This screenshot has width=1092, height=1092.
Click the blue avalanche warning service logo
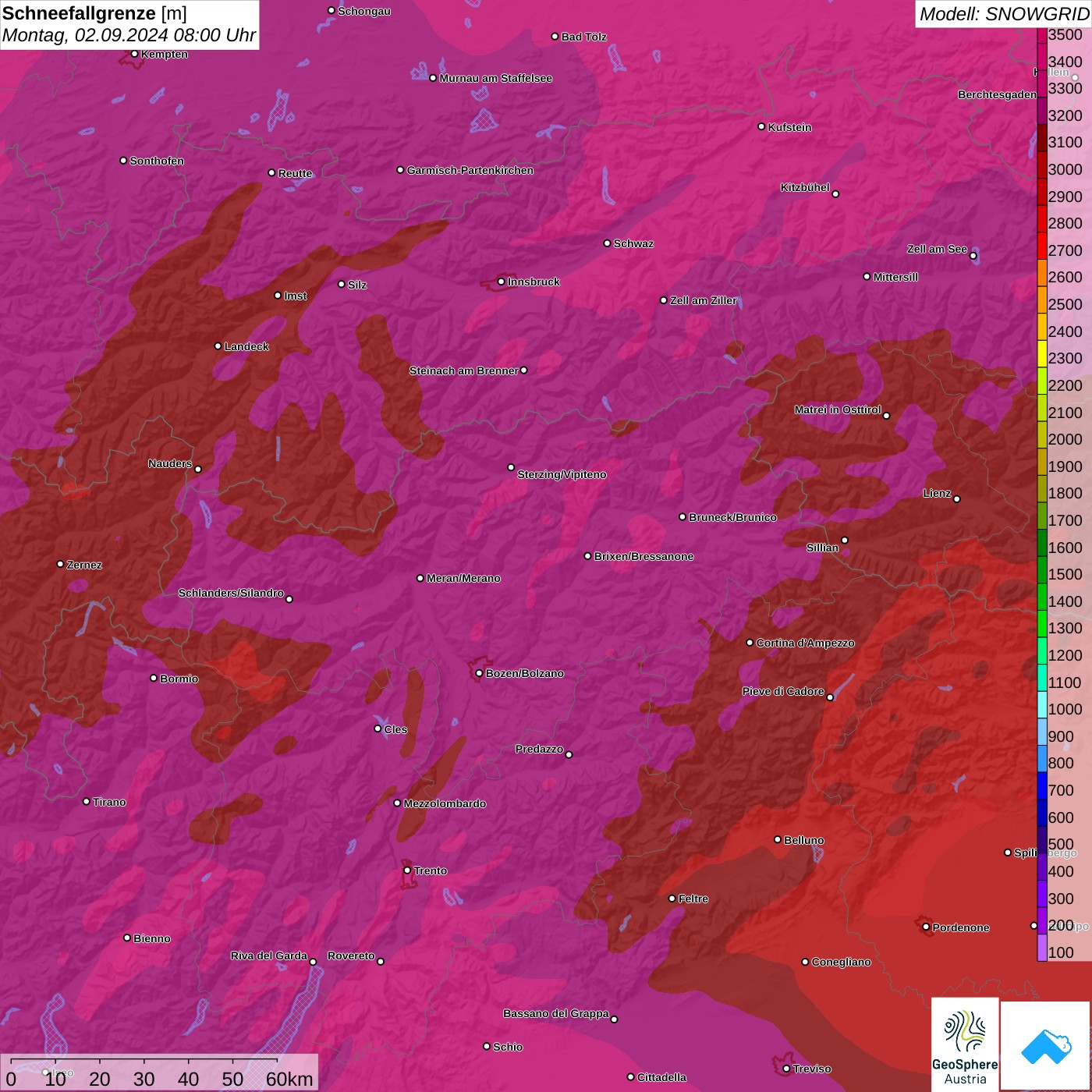[x=1046, y=1047]
